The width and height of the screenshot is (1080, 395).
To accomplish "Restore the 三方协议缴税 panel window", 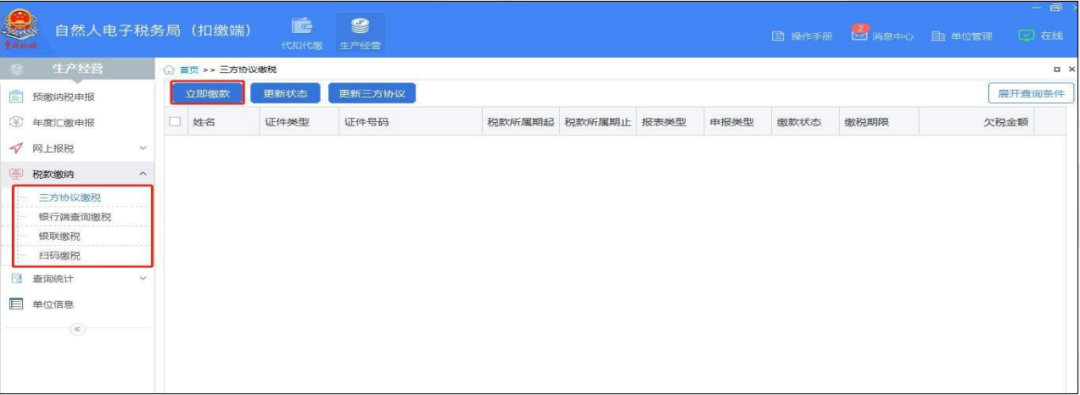I will coord(1057,70).
